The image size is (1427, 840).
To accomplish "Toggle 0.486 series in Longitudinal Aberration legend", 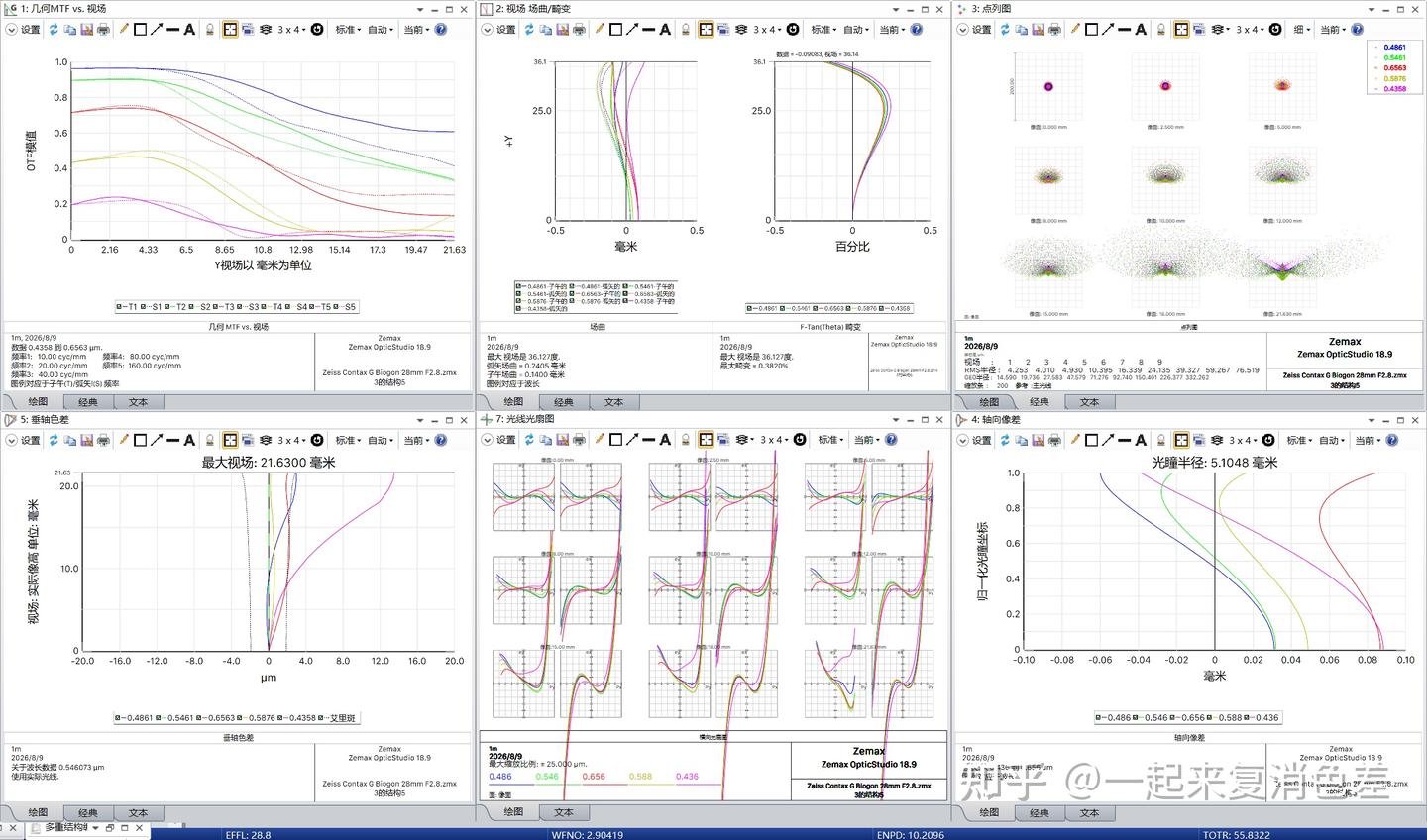I will pos(1118,718).
